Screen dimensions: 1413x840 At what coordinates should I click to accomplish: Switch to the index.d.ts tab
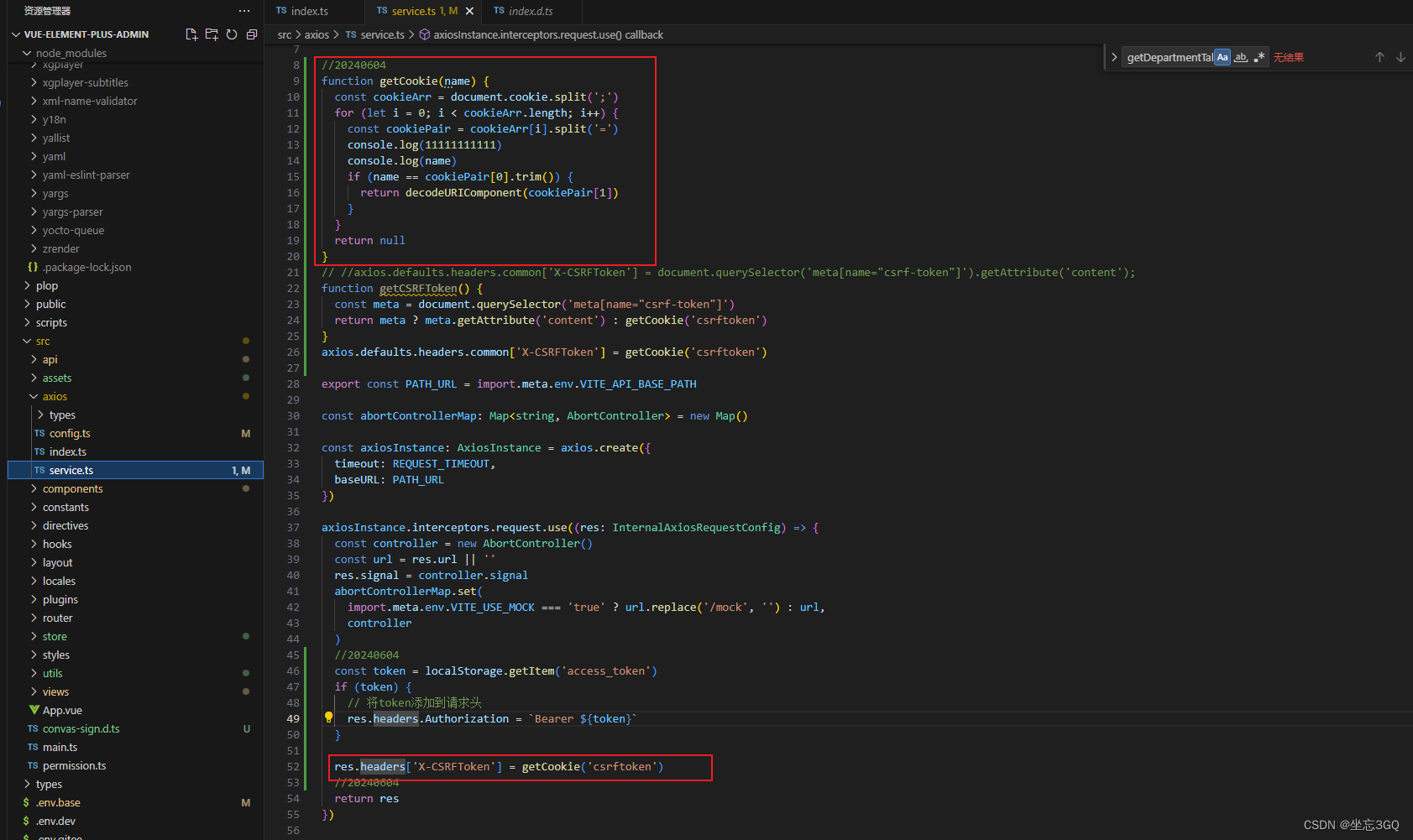point(529,11)
